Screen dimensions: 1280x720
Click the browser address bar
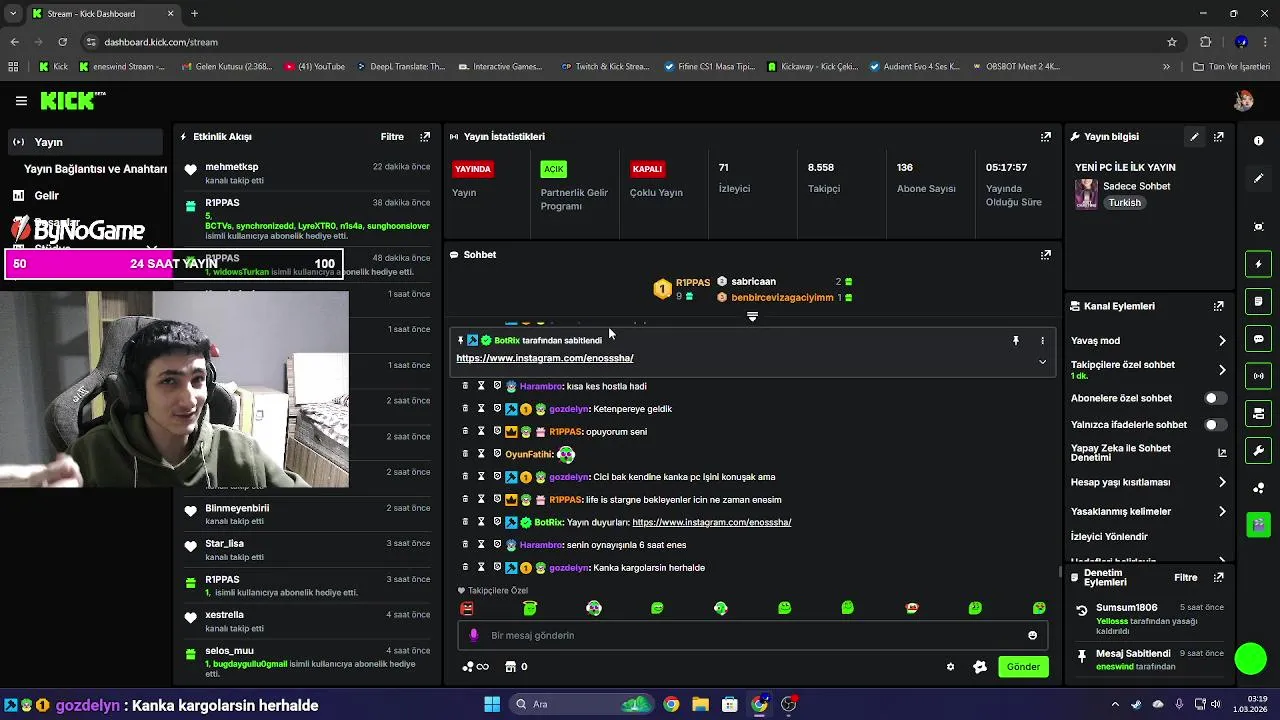[620, 42]
